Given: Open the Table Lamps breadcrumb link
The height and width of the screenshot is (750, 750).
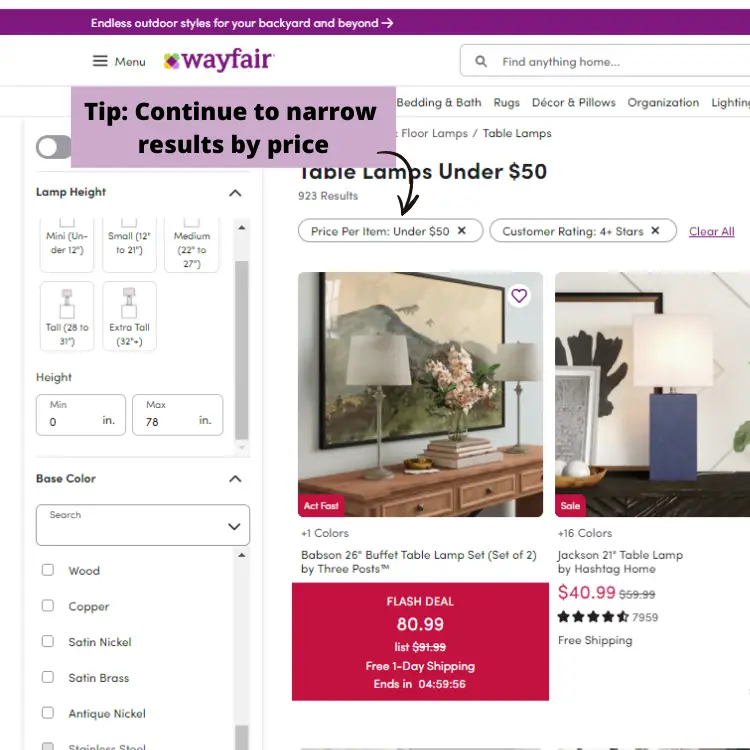Looking at the screenshot, I should [x=517, y=133].
